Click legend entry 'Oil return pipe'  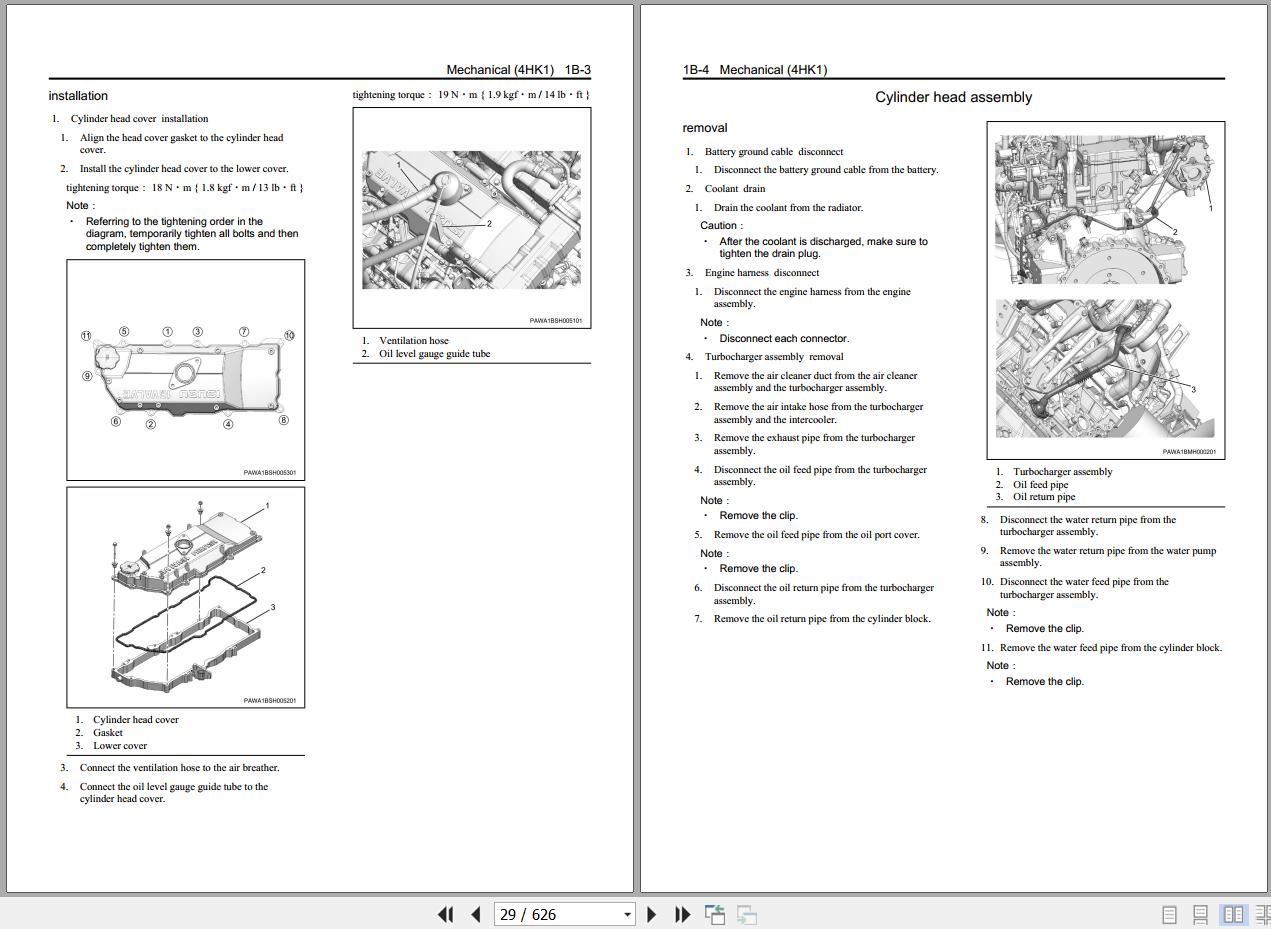(1044, 497)
